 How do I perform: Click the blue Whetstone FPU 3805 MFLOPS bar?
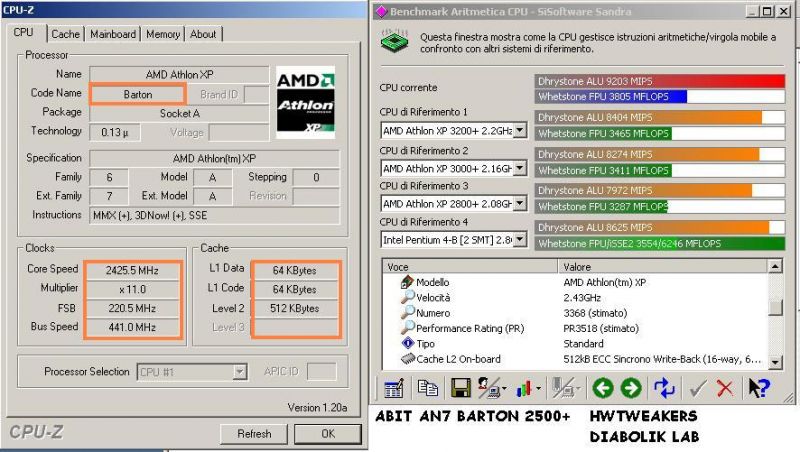pos(611,96)
